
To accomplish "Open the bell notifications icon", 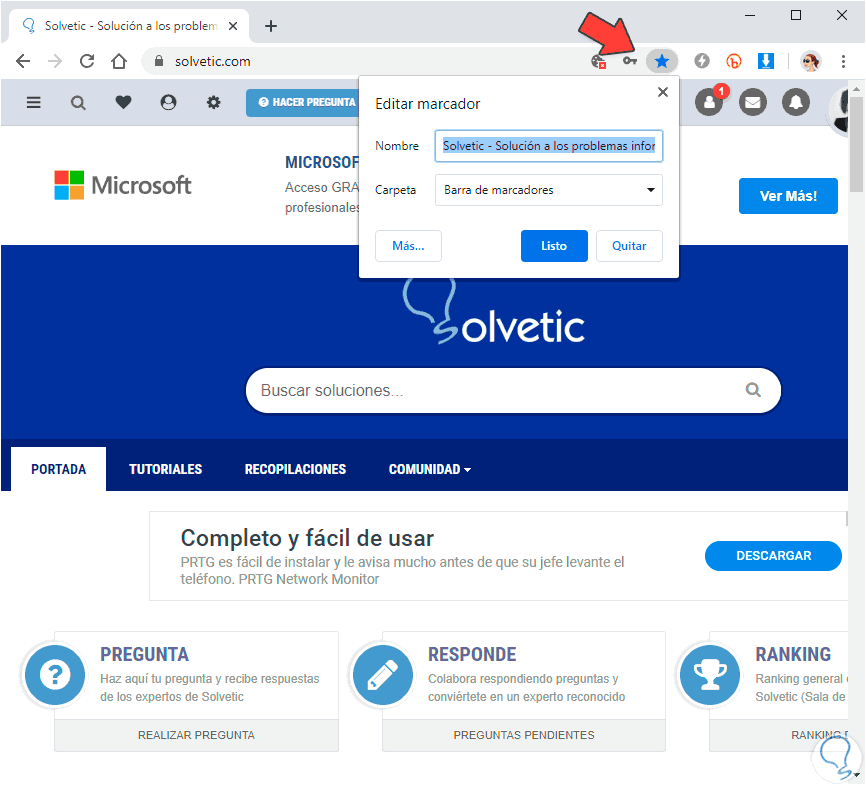I will [x=796, y=102].
